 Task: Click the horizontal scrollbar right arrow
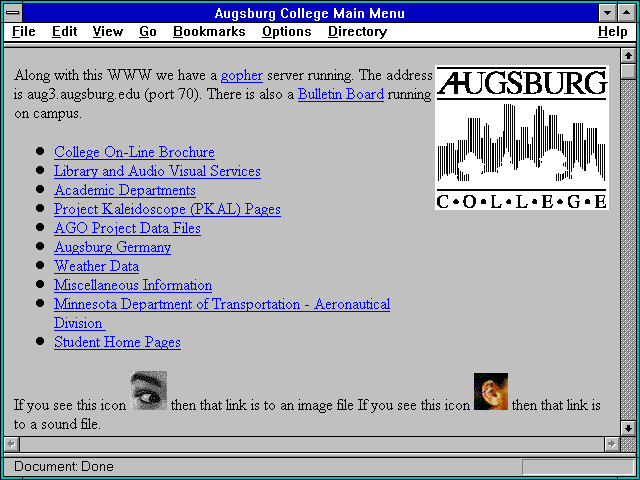click(x=611, y=444)
